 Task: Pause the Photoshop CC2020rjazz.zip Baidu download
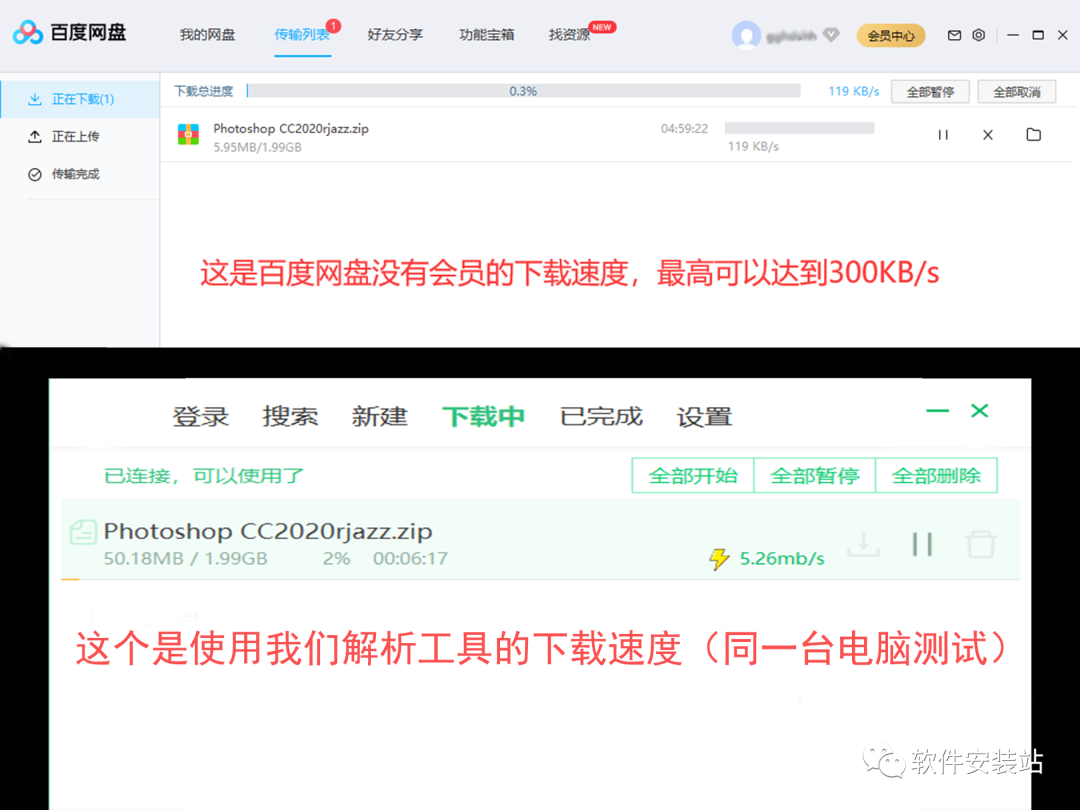click(943, 135)
